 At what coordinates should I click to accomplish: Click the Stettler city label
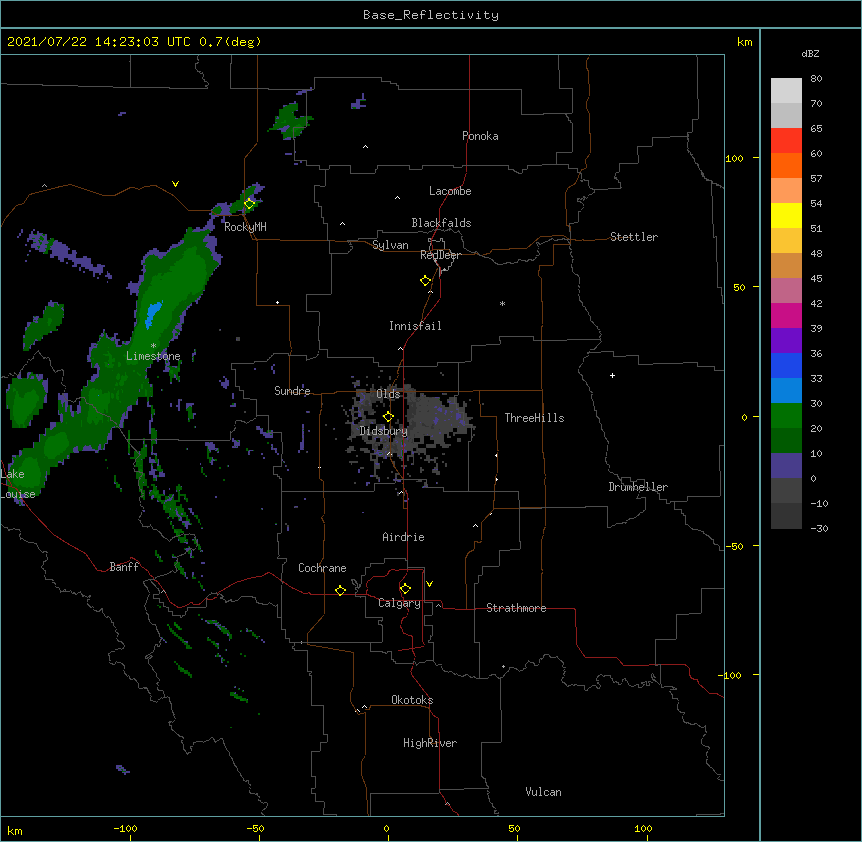point(634,237)
